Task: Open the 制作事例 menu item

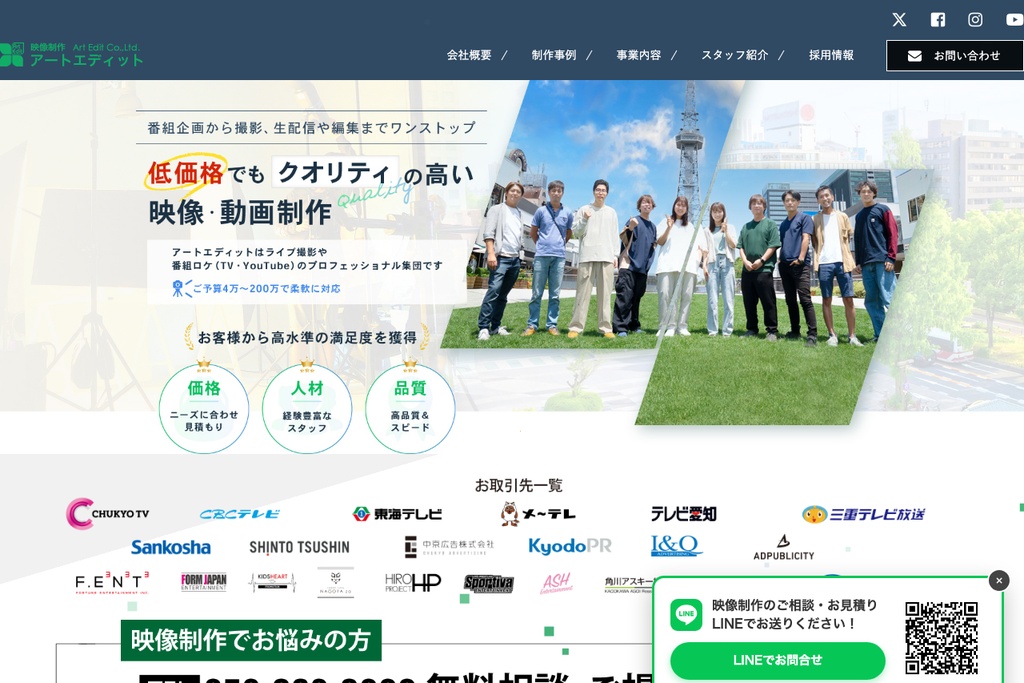Action: [554, 55]
